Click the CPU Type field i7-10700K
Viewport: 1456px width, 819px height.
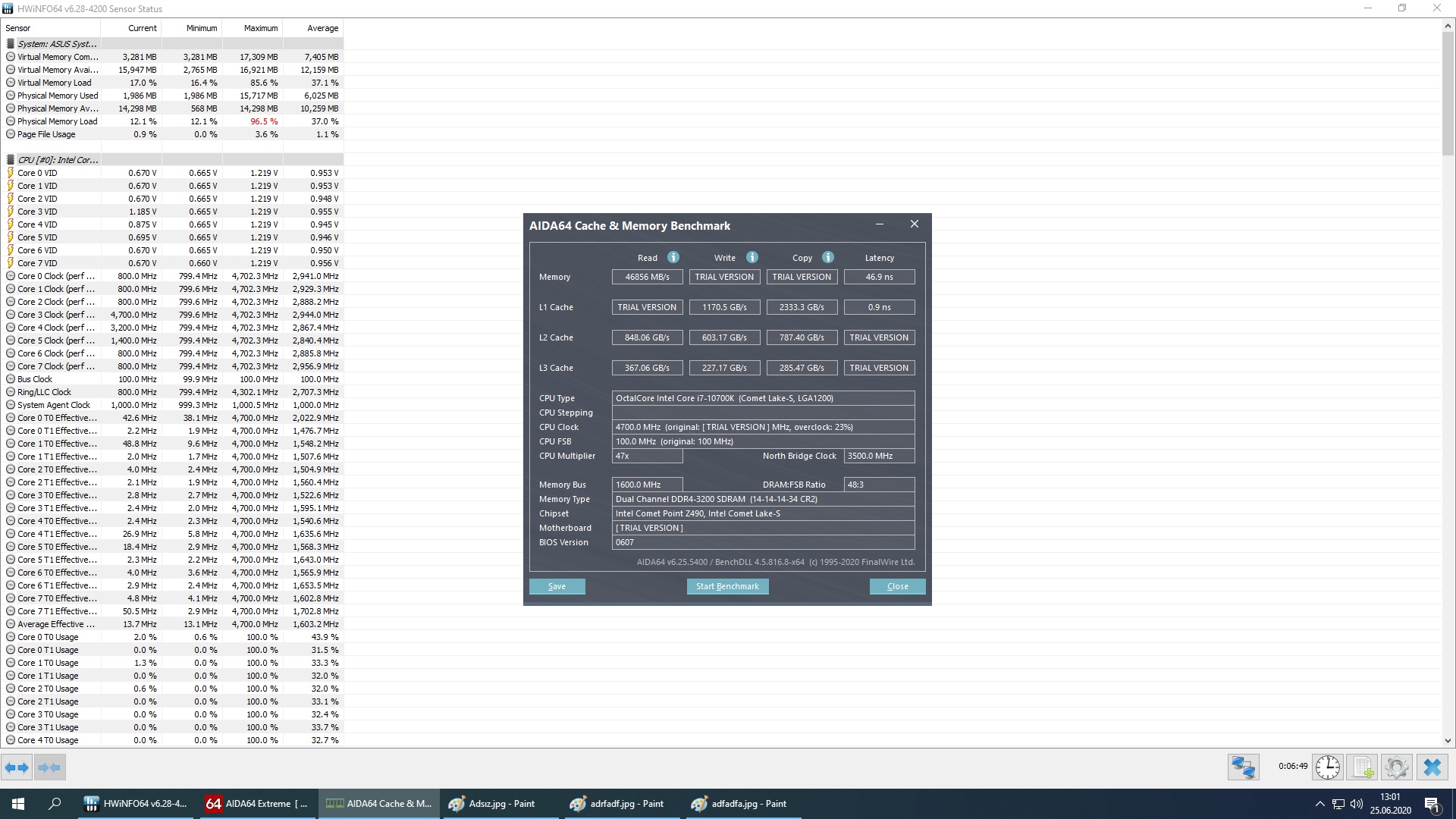tap(763, 398)
